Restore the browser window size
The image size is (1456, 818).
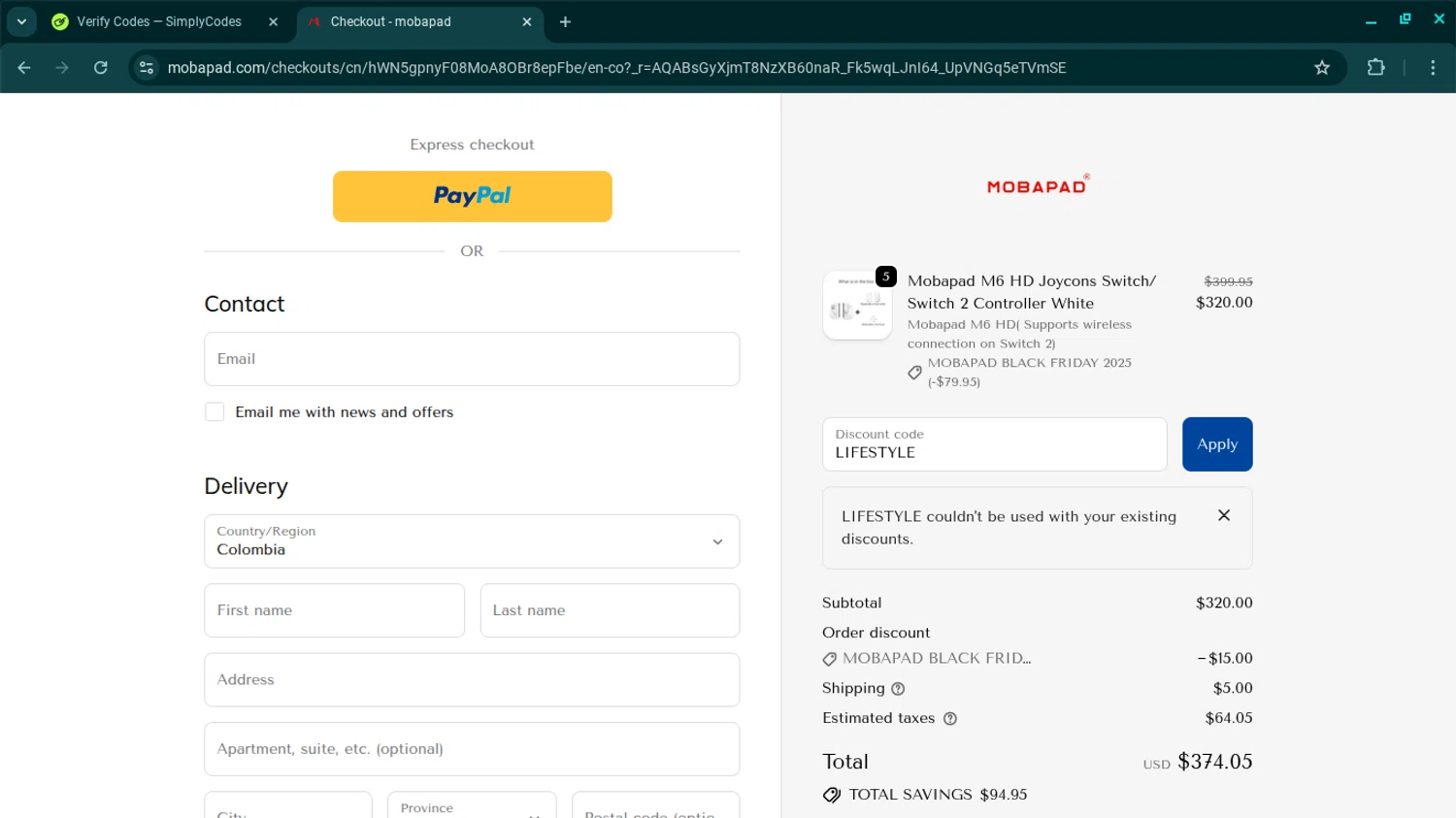[x=1405, y=19]
